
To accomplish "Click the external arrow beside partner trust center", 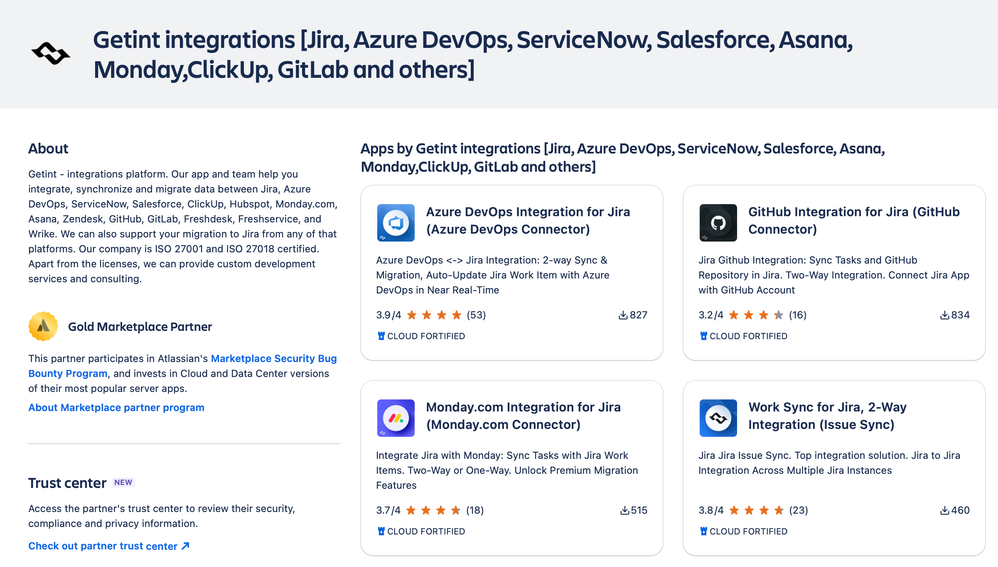I will (x=185, y=546).
